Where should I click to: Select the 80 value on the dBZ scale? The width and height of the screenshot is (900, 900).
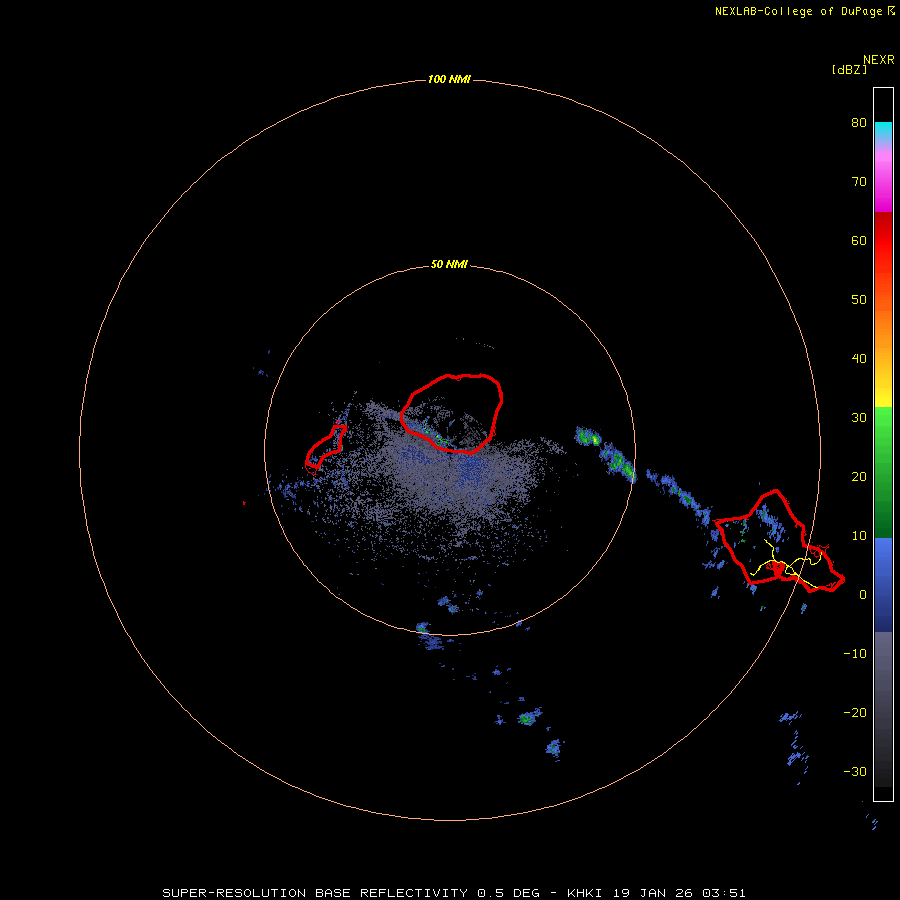pyautogui.click(x=859, y=123)
